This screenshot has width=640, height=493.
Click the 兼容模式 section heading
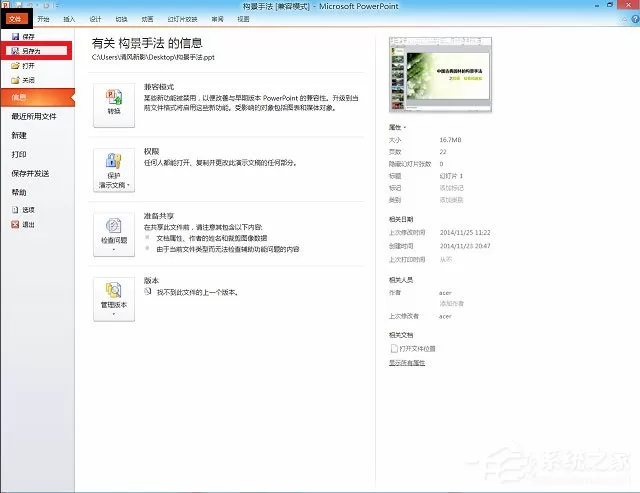[159, 87]
